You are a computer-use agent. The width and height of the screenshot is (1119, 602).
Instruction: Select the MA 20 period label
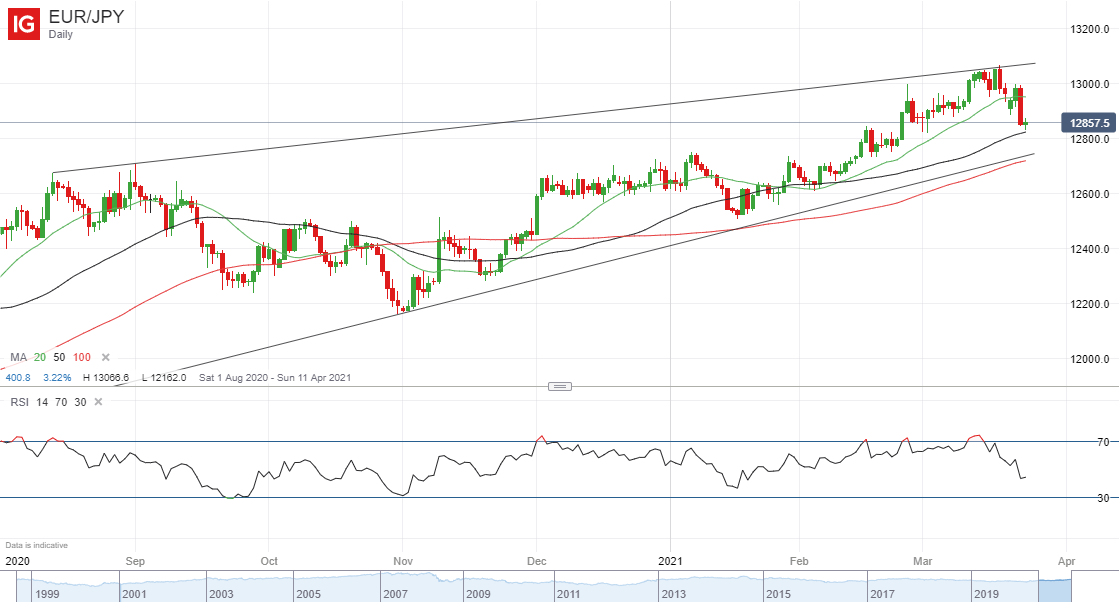click(39, 357)
